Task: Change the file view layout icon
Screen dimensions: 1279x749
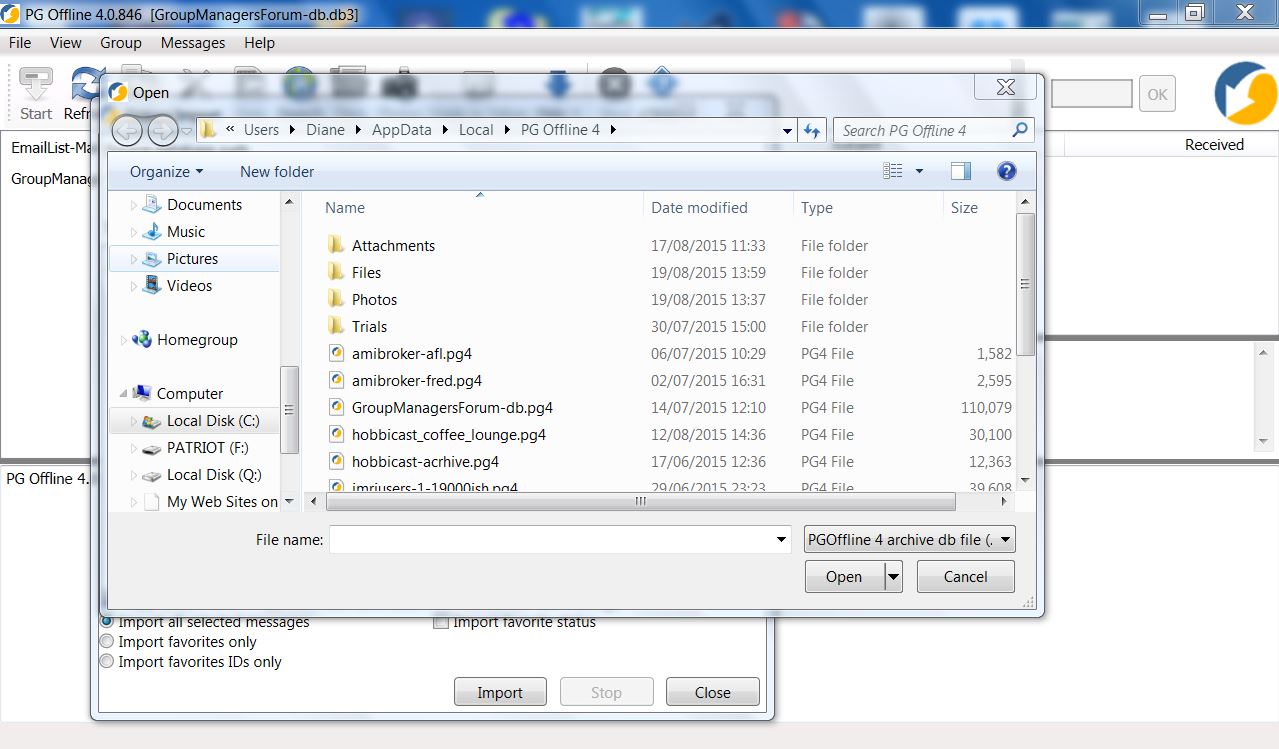Action: (x=893, y=171)
